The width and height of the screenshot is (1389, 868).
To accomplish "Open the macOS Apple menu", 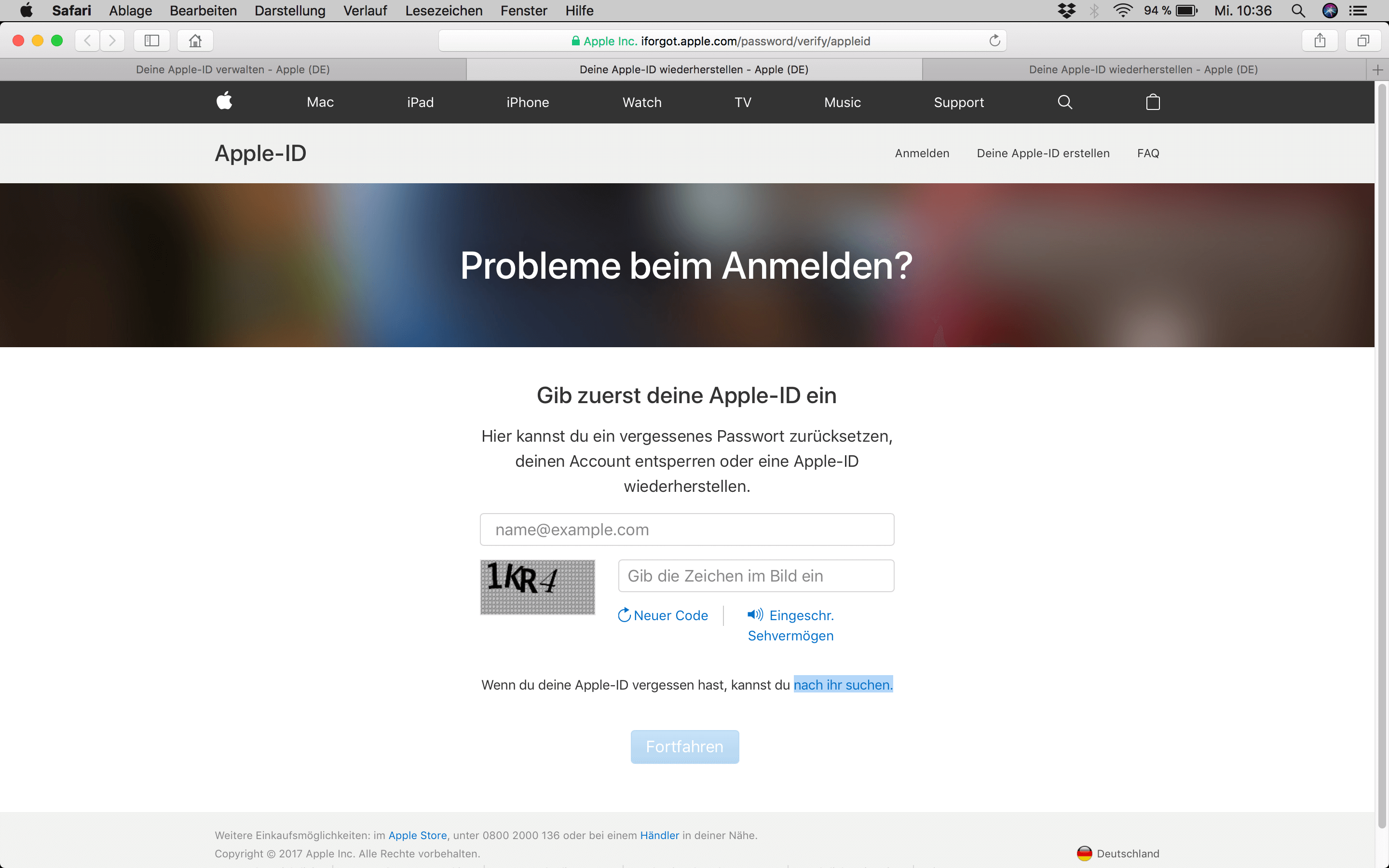I will 27,10.
